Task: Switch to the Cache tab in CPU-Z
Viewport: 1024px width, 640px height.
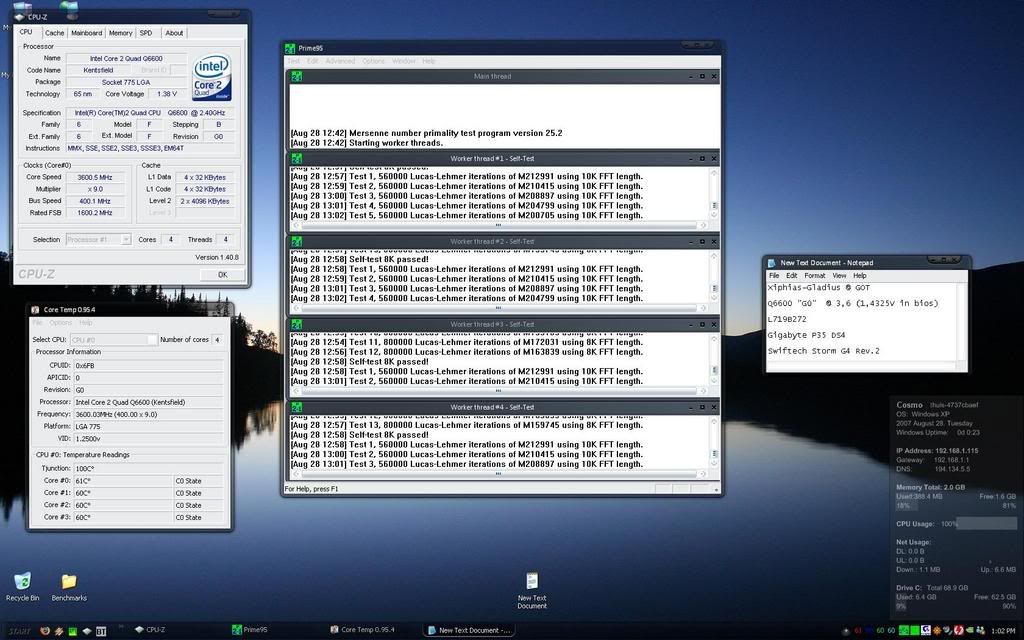Action: (x=54, y=33)
